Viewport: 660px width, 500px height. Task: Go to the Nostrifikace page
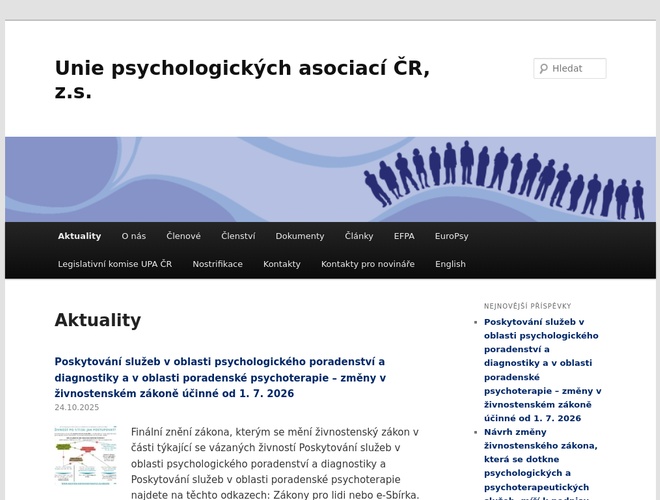[217, 264]
